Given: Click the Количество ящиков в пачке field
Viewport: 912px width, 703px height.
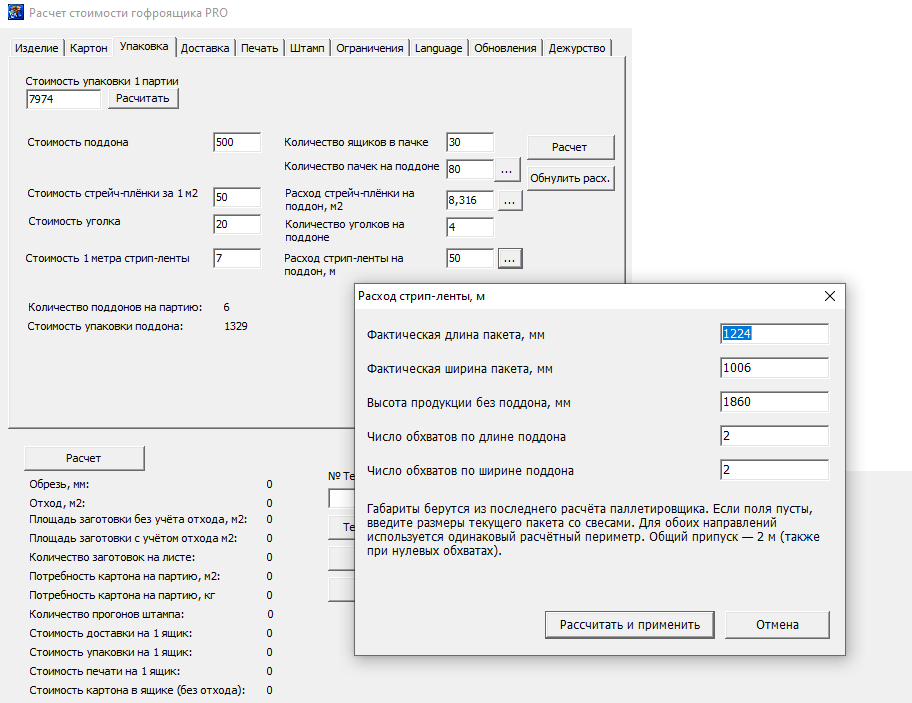Looking at the screenshot, I should click(x=470, y=142).
